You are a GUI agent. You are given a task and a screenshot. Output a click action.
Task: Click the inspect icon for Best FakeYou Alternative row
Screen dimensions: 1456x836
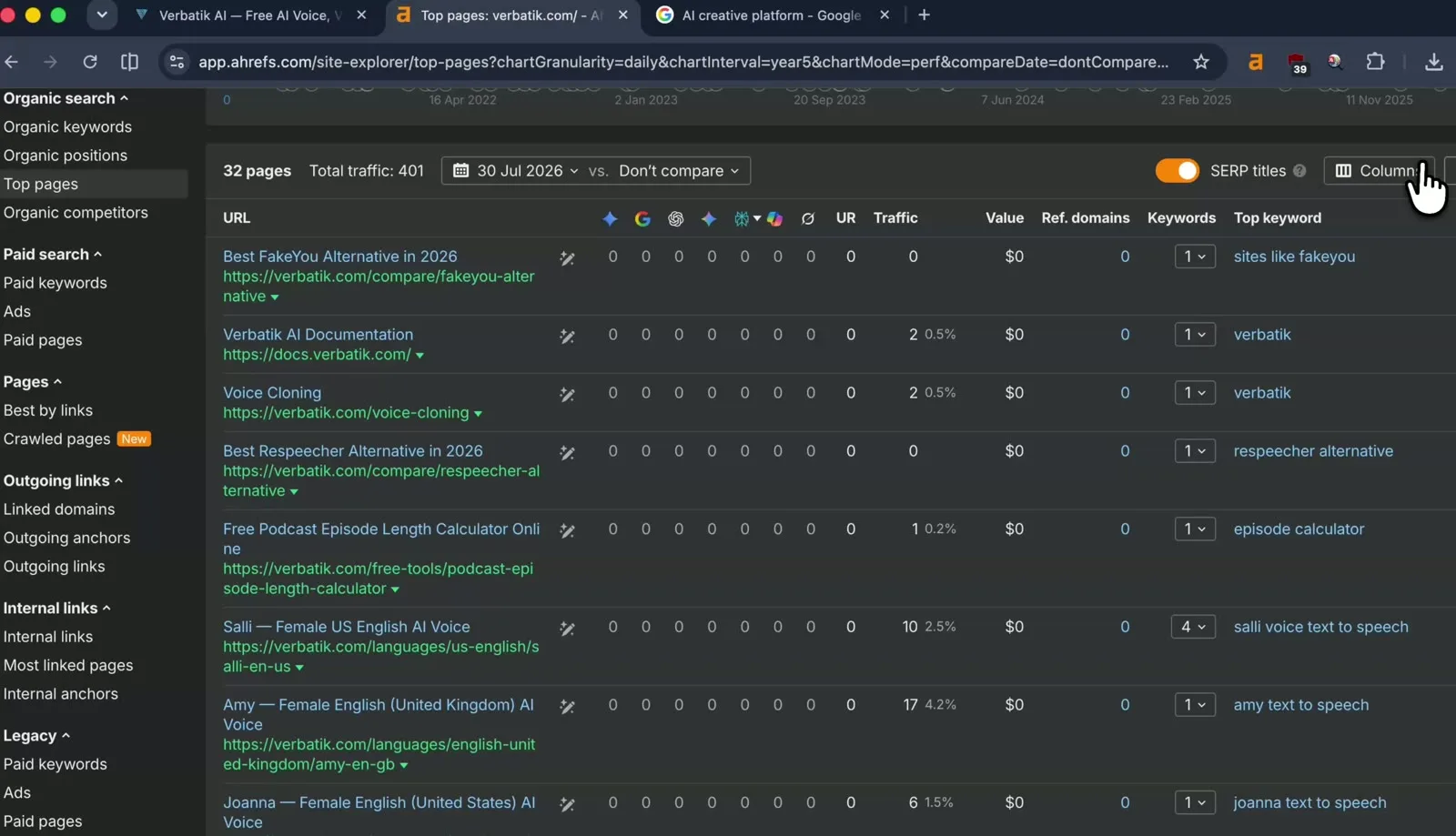pos(567,258)
